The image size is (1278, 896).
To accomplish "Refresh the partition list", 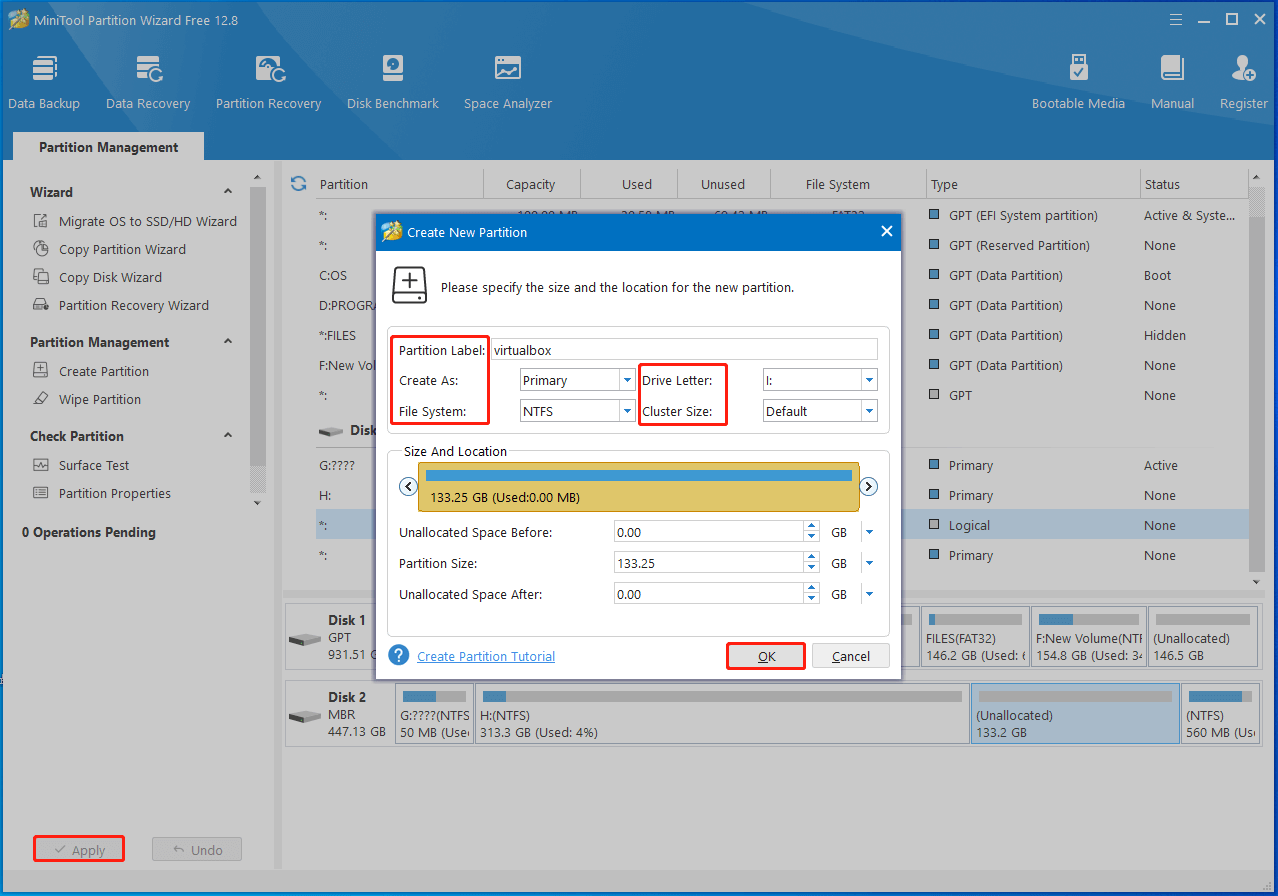I will point(298,184).
